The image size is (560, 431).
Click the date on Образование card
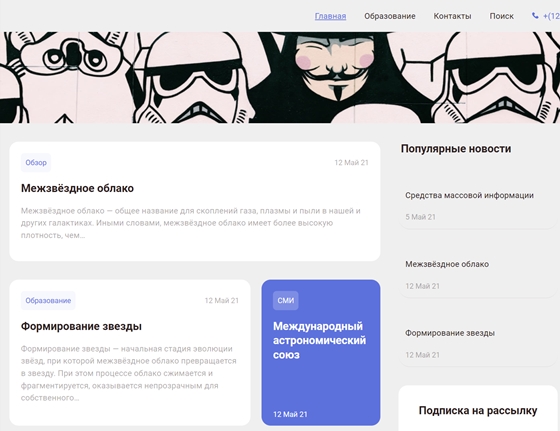pyautogui.click(x=222, y=301)
